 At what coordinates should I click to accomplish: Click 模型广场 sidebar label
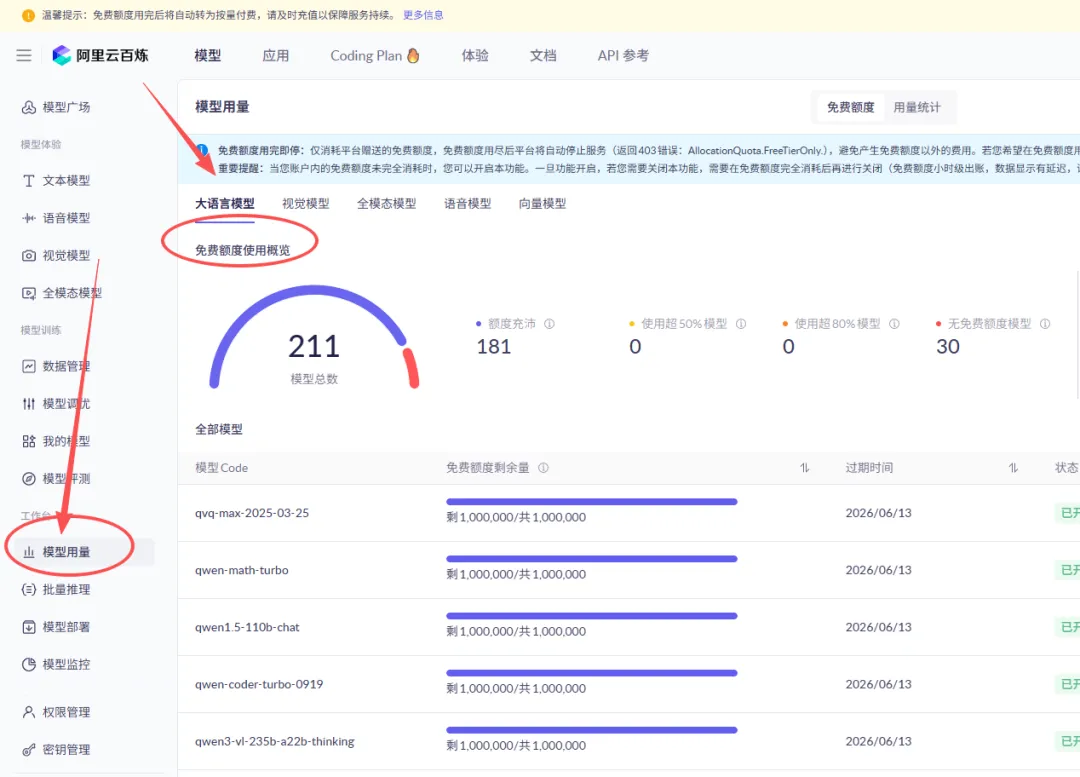coord(66,107)
